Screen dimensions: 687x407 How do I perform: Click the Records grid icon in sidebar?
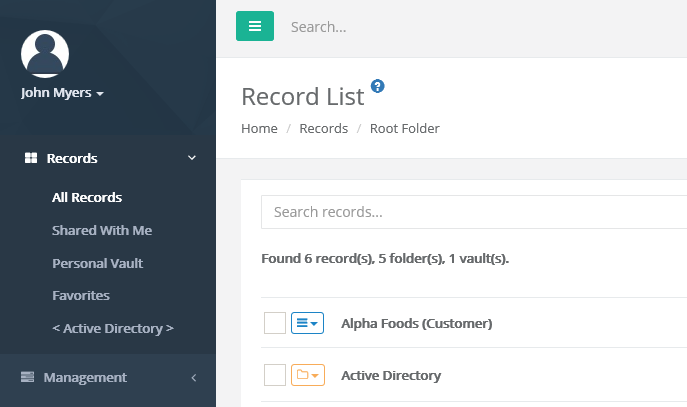tap(31, 158)
